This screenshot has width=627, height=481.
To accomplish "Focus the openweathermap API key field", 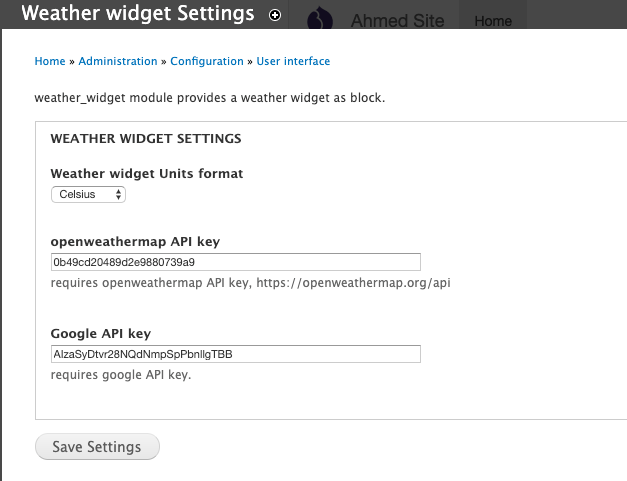I will (x=235, y=262).
